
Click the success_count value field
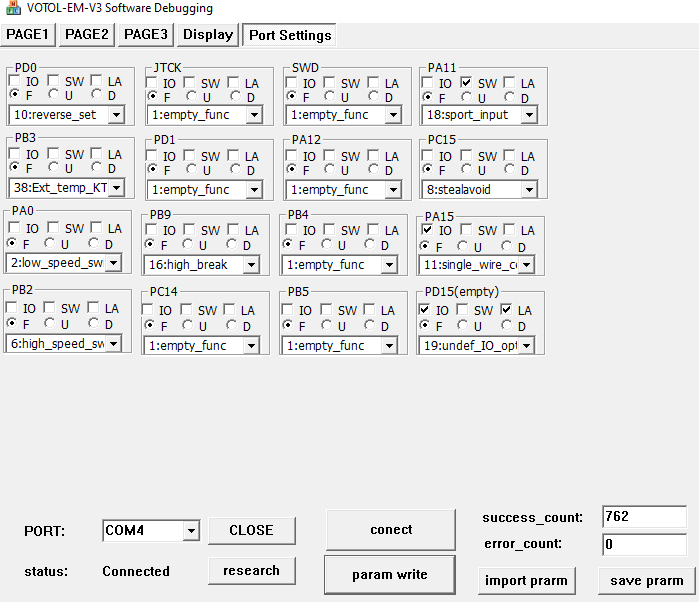point(644,517)
